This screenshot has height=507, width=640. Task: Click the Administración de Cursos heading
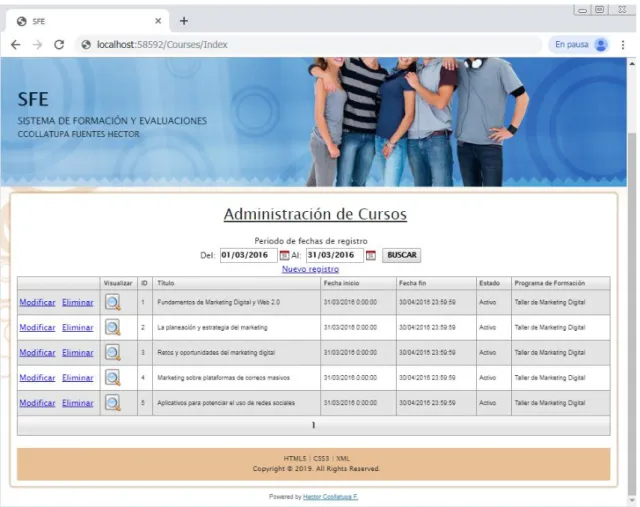(315, 214)
